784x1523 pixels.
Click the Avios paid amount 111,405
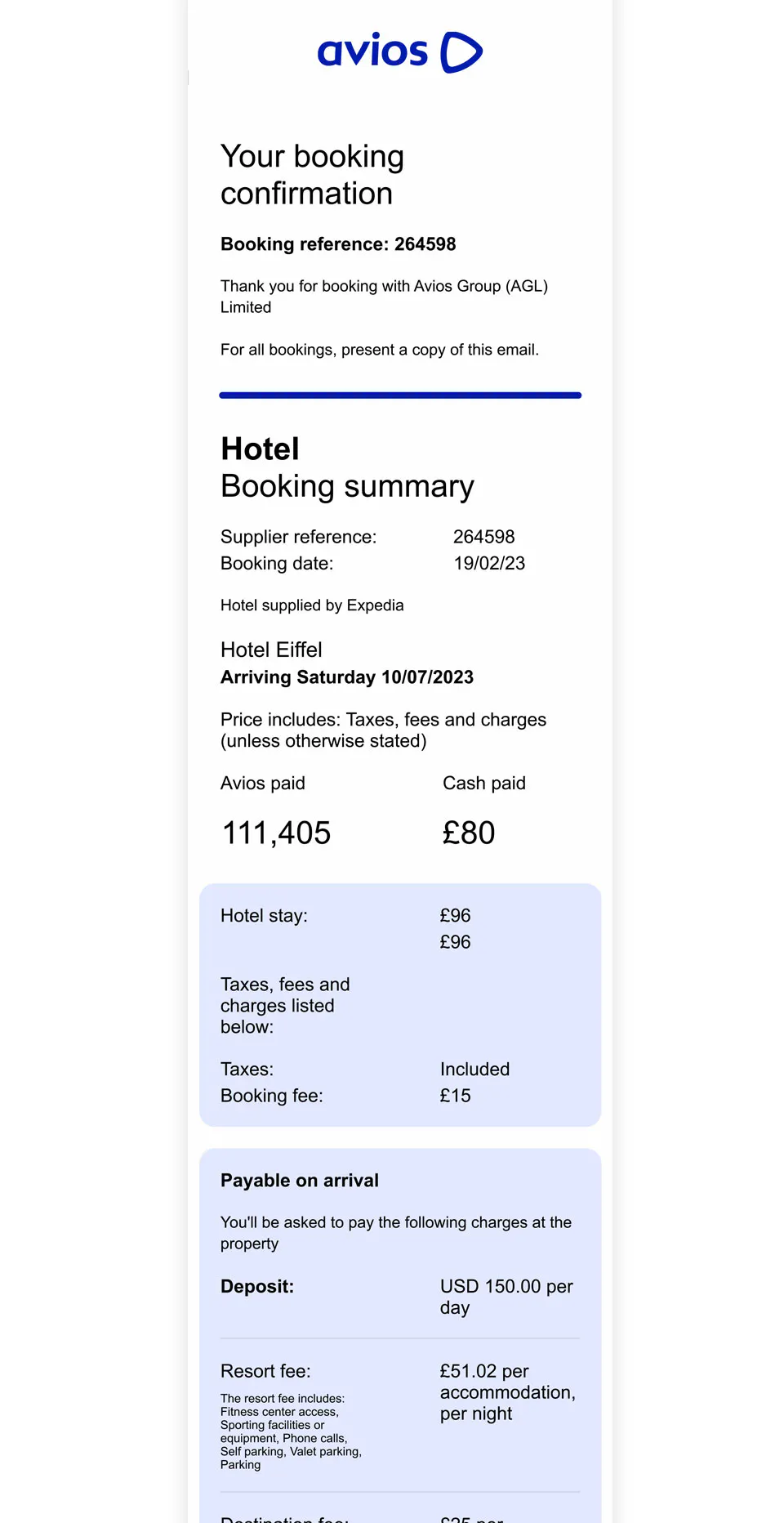click(x=277, y=833)
